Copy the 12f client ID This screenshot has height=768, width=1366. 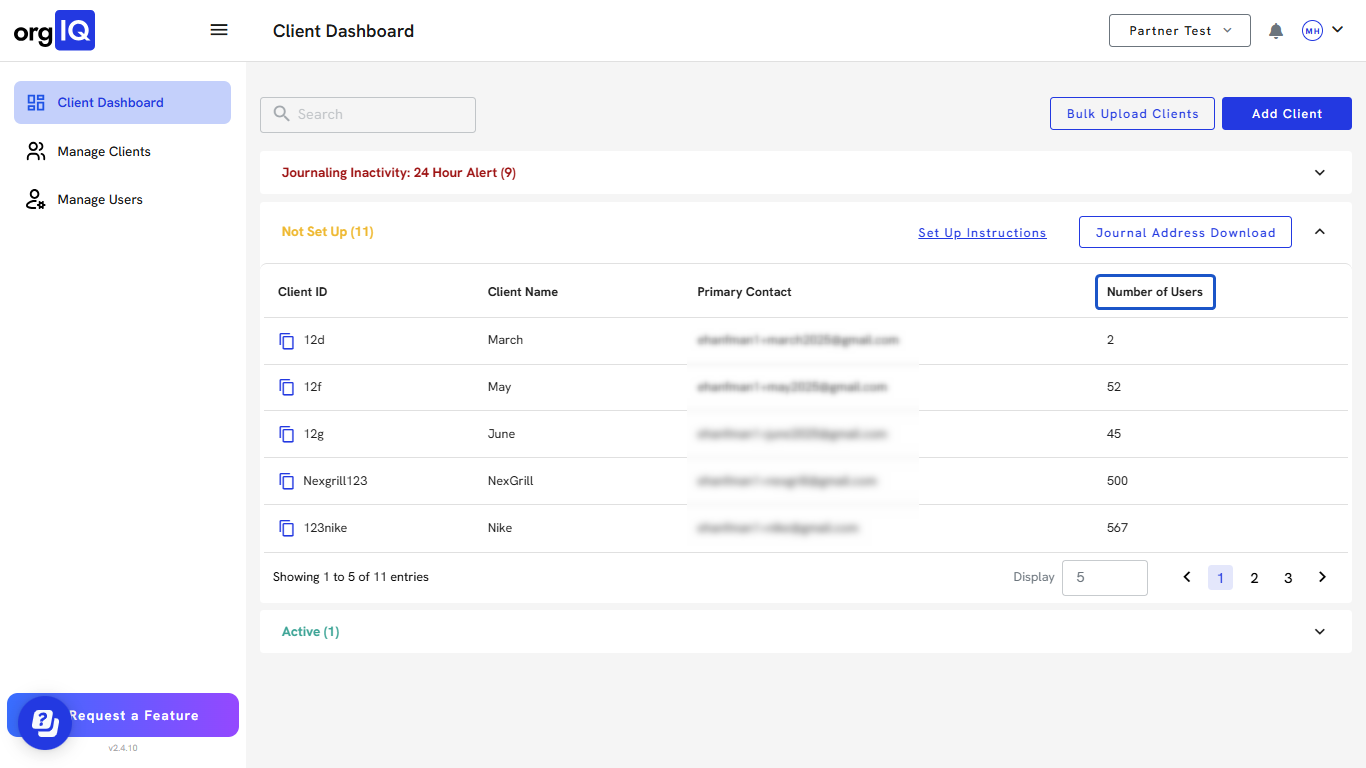(287, 387)
